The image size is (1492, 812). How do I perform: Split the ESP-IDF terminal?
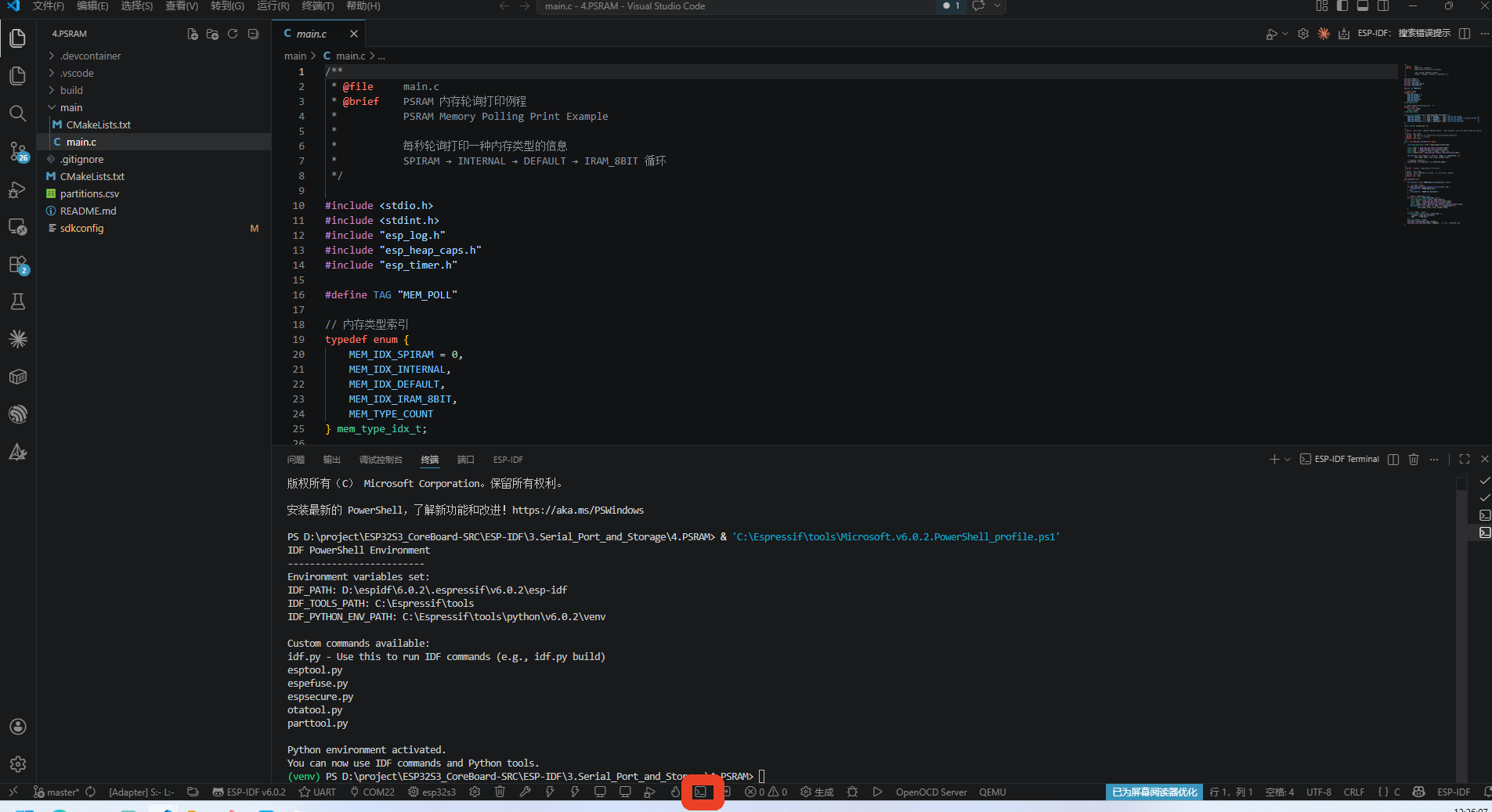pos(1393,459)
